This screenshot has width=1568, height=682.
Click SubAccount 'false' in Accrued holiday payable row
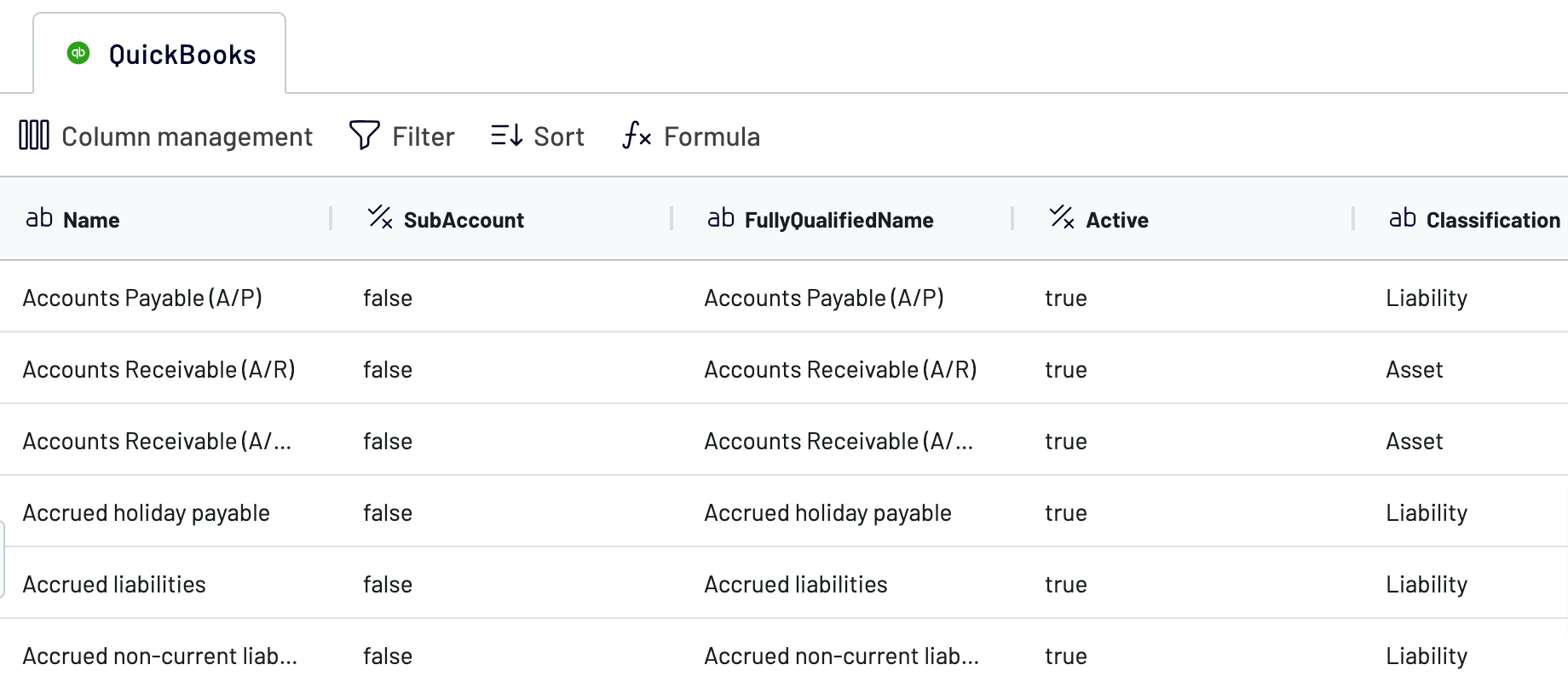pyautogui.click(x=388, y=512)
